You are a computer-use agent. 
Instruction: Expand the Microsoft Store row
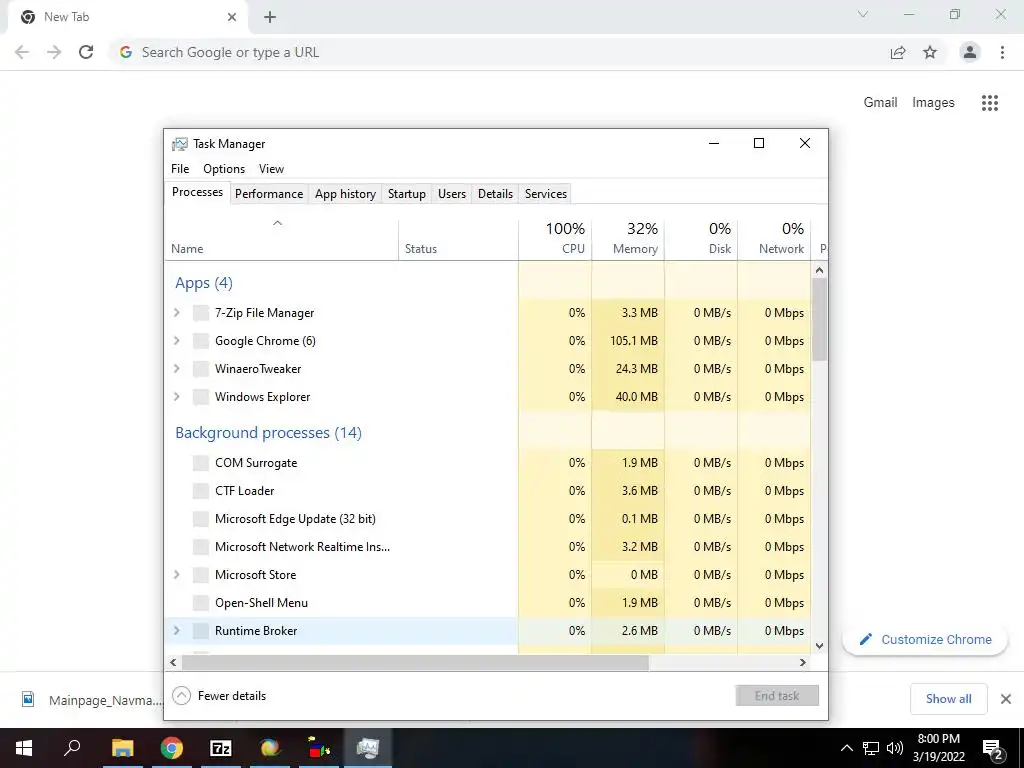click(176, 575)
